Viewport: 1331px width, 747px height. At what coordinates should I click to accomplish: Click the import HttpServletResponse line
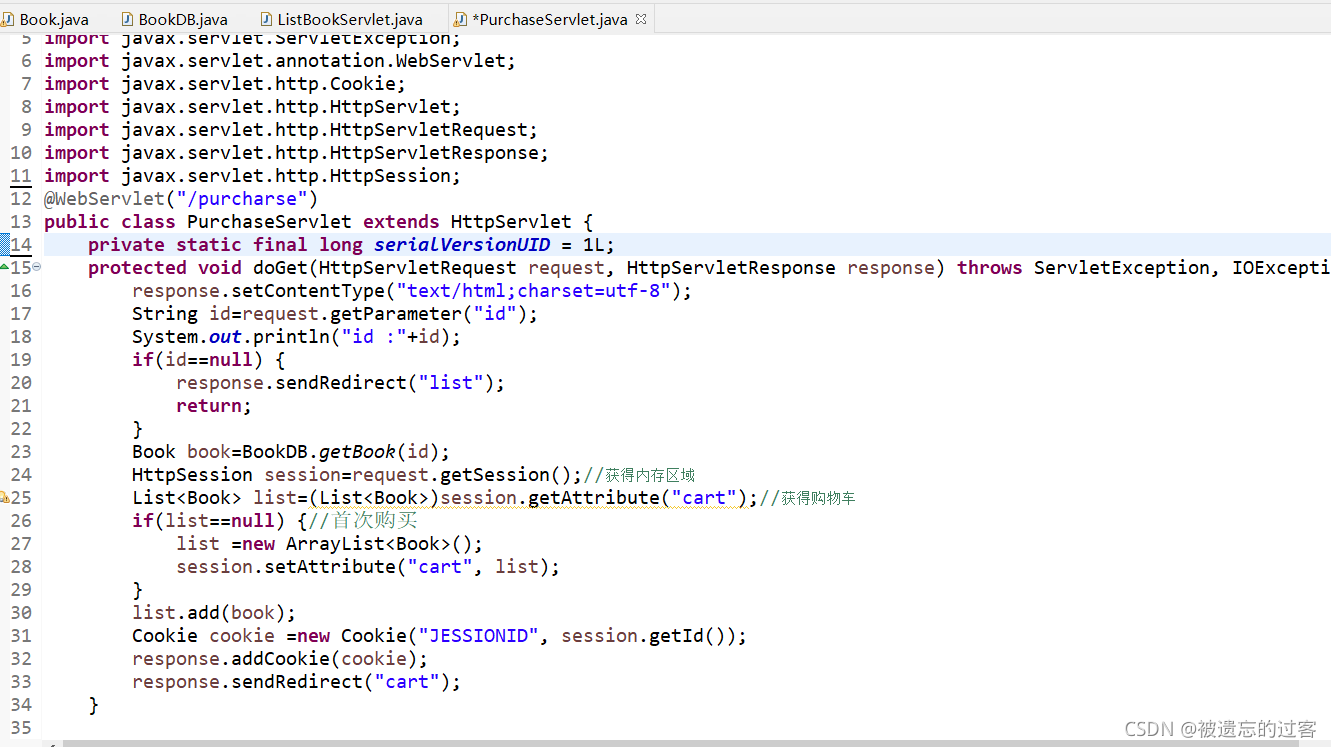tap(297, 153)
